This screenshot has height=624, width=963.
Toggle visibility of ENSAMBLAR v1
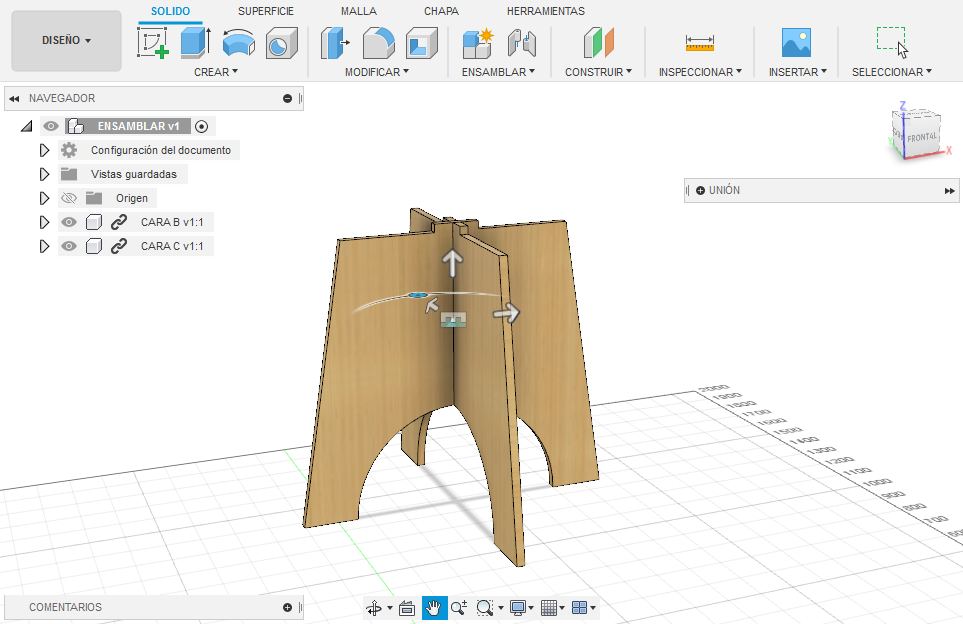(x=51, y=127)
